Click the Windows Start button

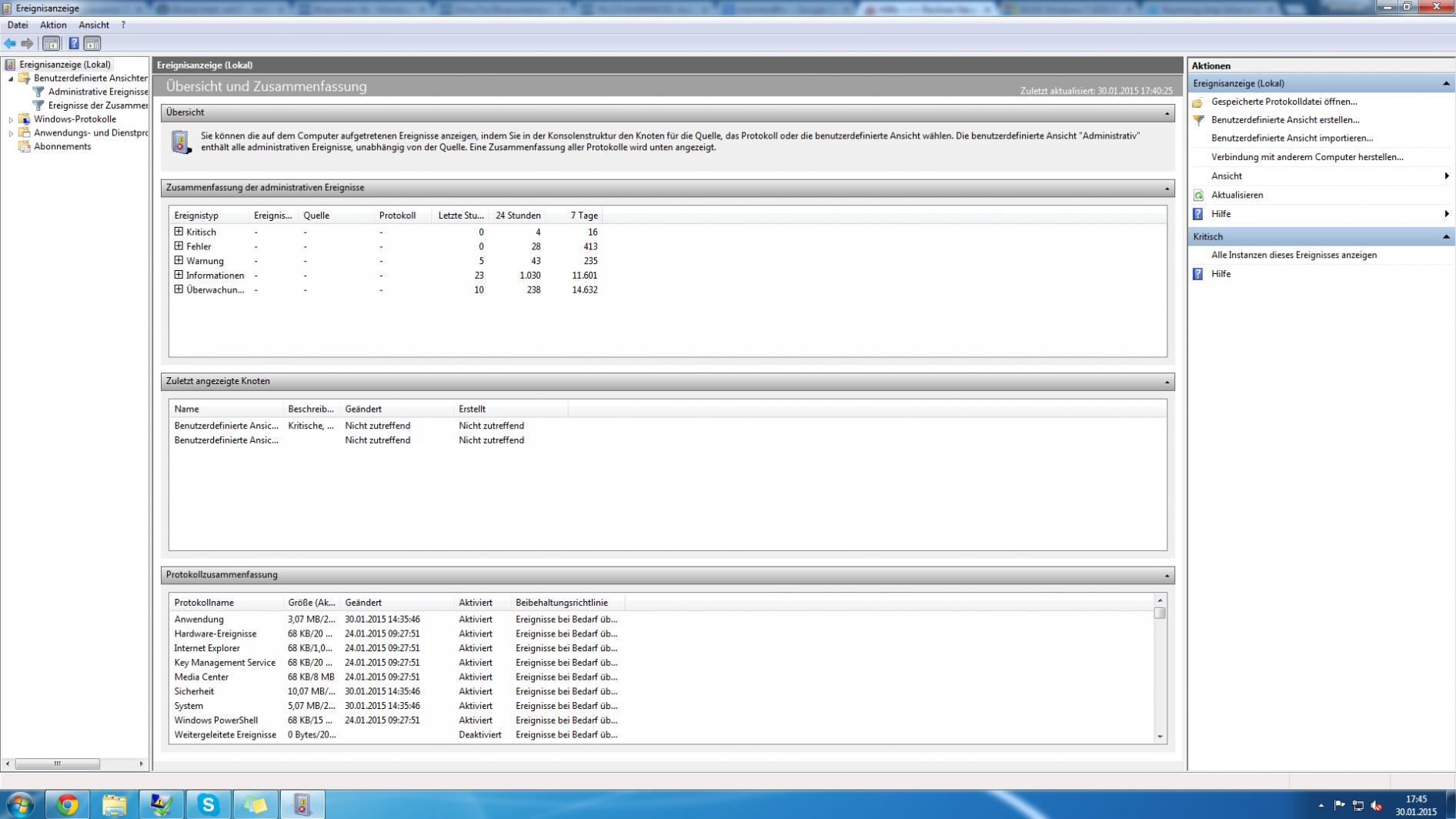(x=20, y=805)
